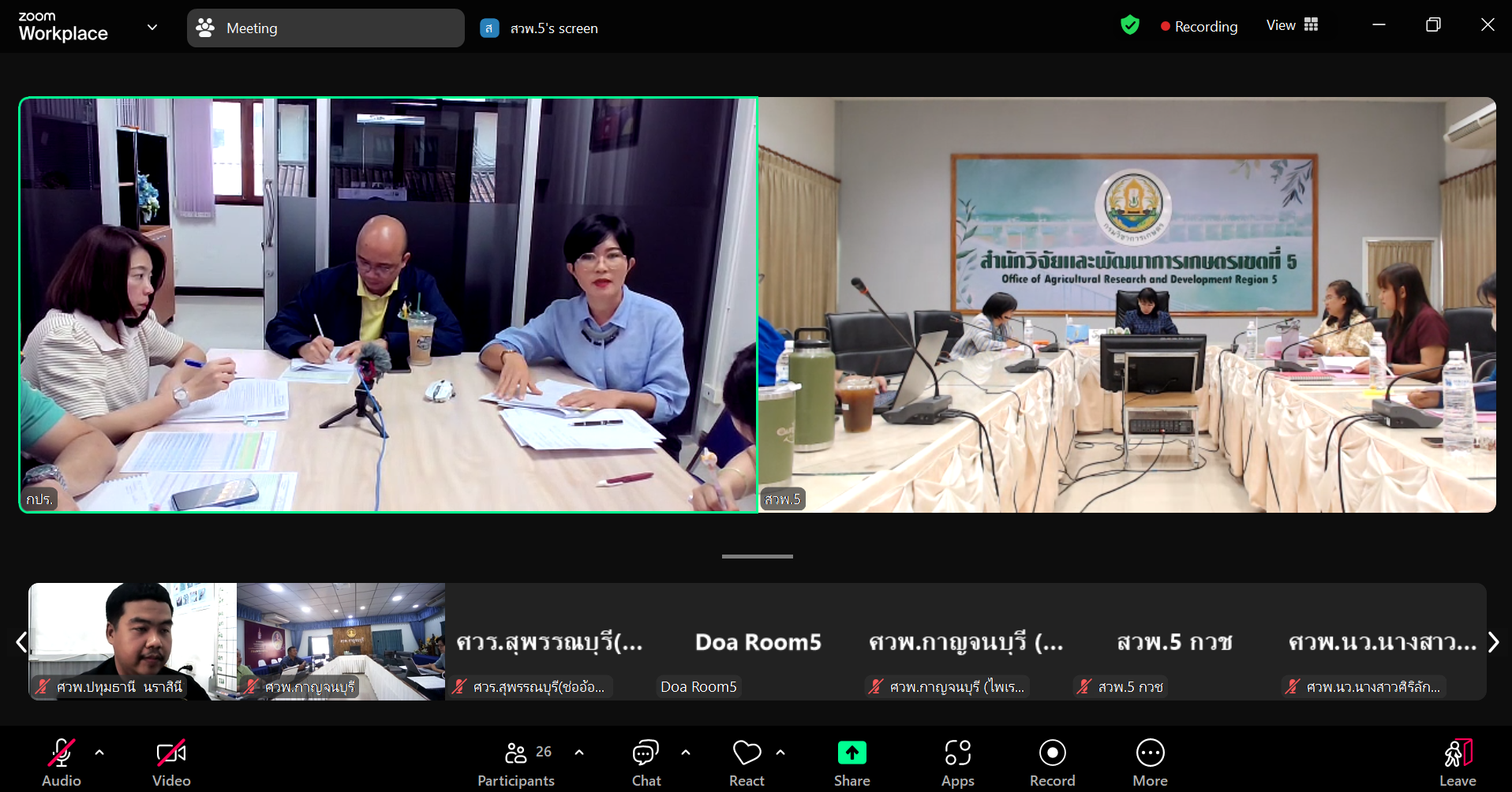The width and height of the screenshot is (1512, 792).
Task: Select ศวร.สุพรรณบุรี participant tile
Action: click(549, 641)
